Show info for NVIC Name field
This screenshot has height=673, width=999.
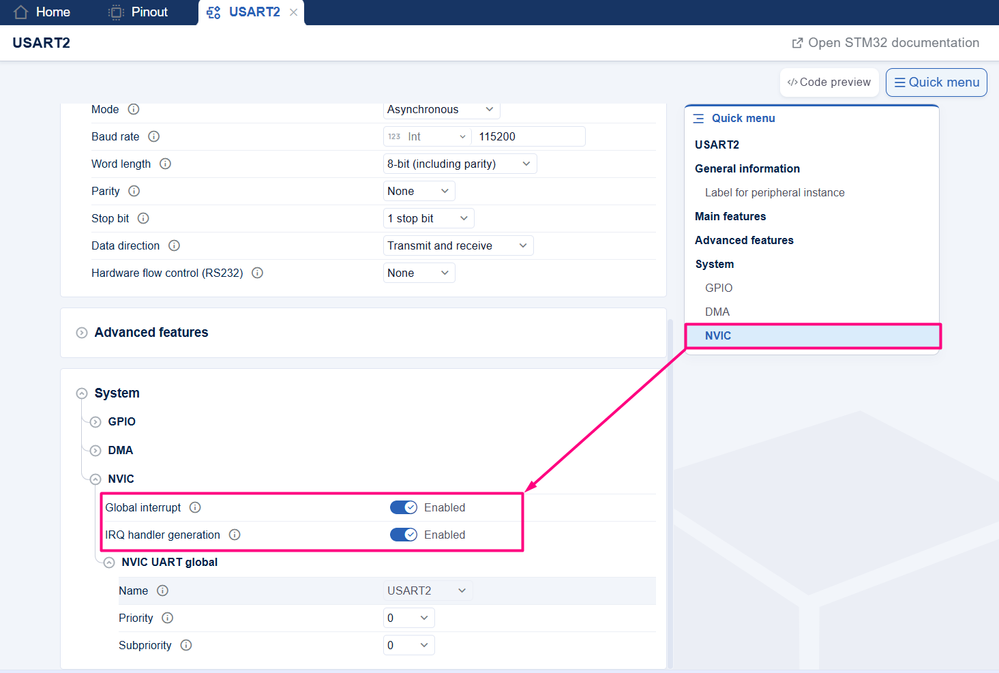pos(162,591)
